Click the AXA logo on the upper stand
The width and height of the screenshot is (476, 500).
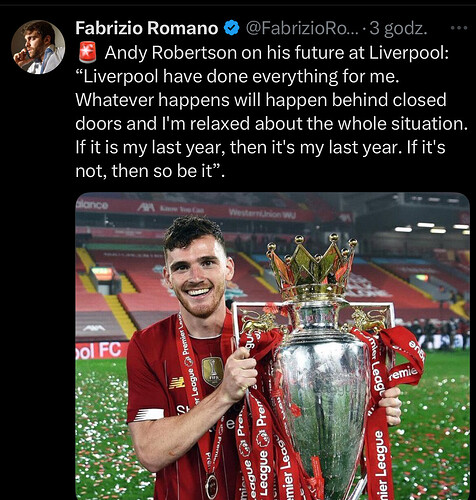coord(146,208)
